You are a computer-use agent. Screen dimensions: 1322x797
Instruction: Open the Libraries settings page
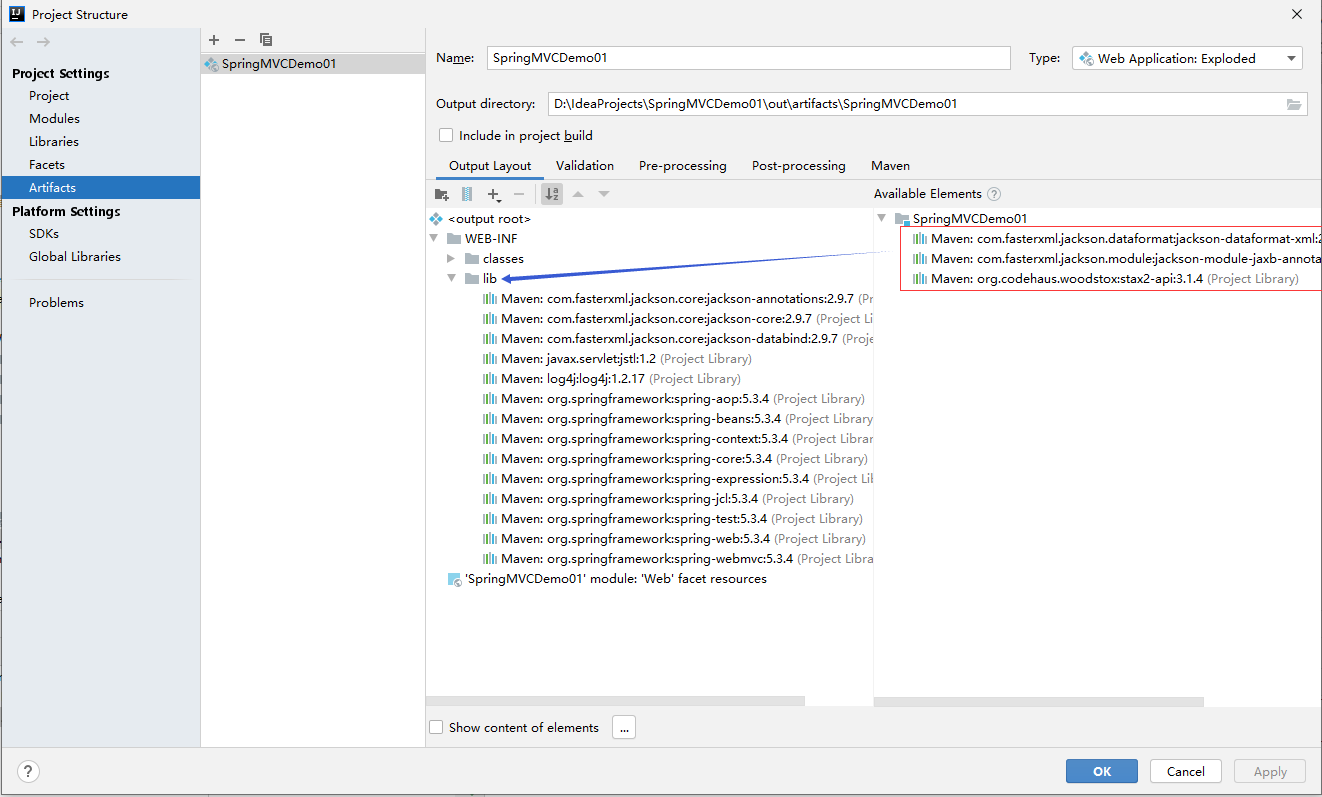[x=54, y=142]
